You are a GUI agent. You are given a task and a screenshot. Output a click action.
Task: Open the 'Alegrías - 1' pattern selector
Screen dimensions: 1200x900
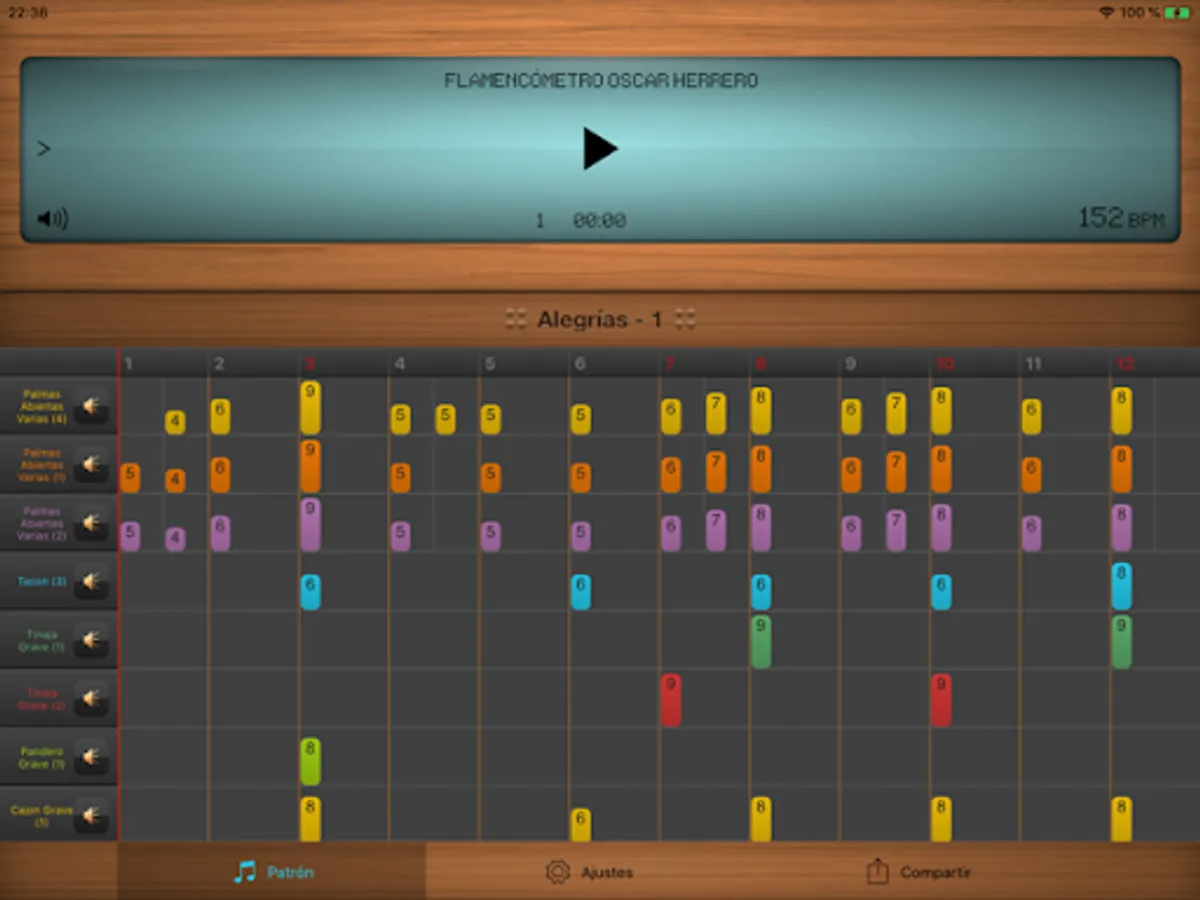pyautogui.click(x=600, y=320)
